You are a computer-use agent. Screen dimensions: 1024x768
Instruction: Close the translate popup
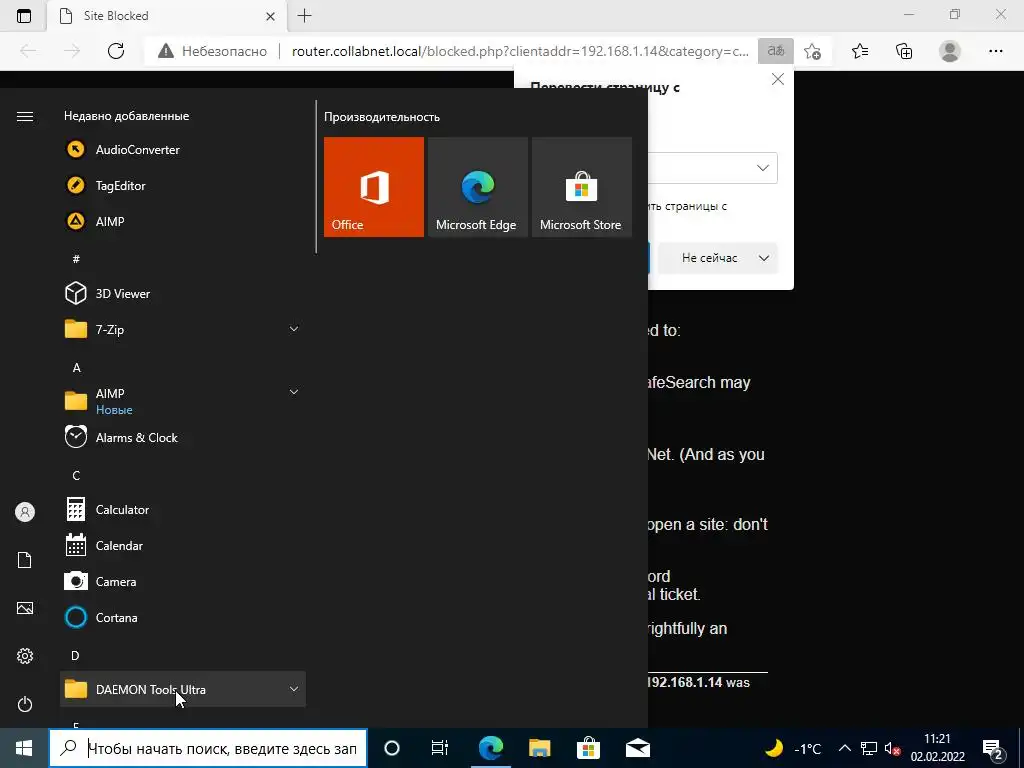[x=778, y=79]
